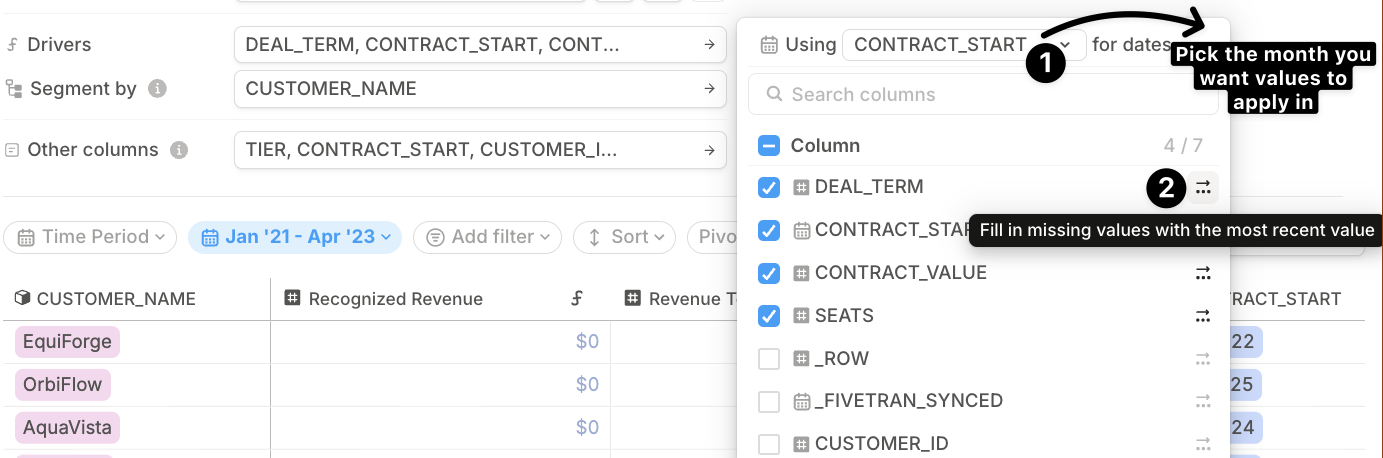The width and height of the screenshot is (1383, 458).
Task: Click fill-forward icon next to SEATS
Action: coord(1203,316)
